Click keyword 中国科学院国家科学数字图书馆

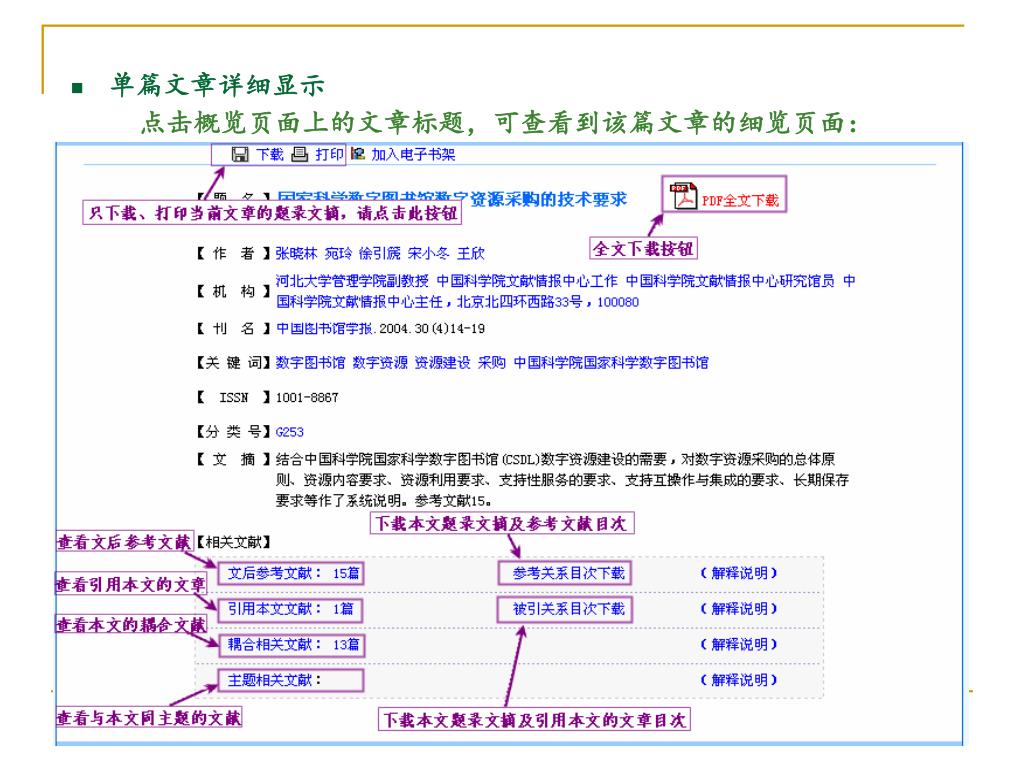[611, 362]
